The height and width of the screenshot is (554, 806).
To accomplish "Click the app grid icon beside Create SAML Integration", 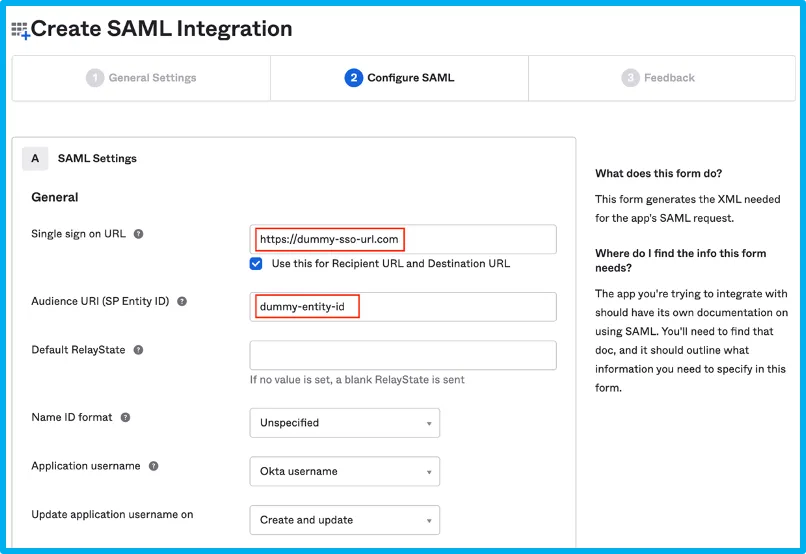I will pyautogui.click(x=21, y=30).
